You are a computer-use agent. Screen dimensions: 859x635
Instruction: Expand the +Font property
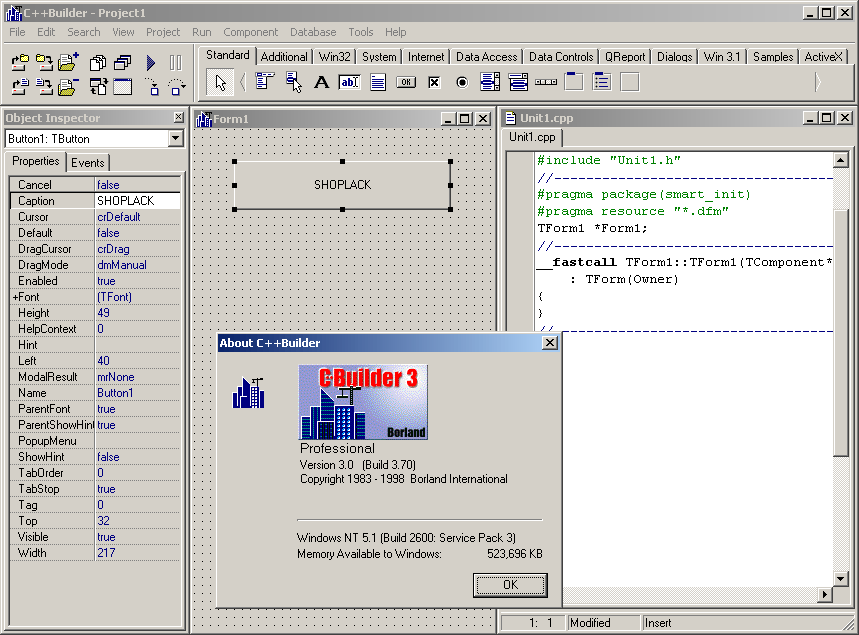(x=15, y=297)
